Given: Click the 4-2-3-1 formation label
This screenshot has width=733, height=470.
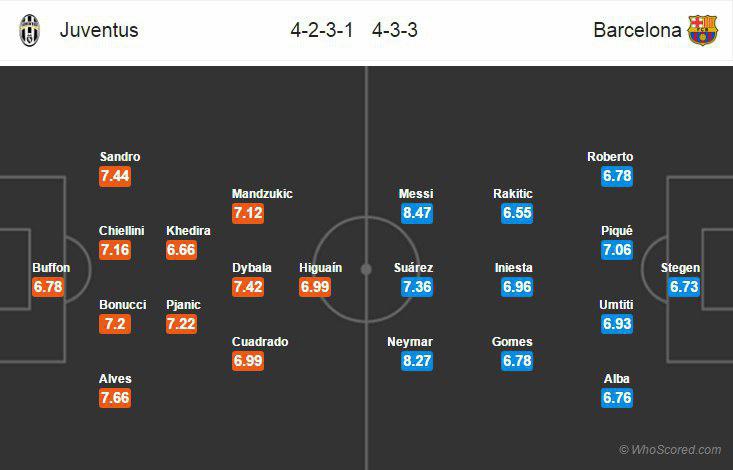Looking at the screenshot, I should [322, 30].
